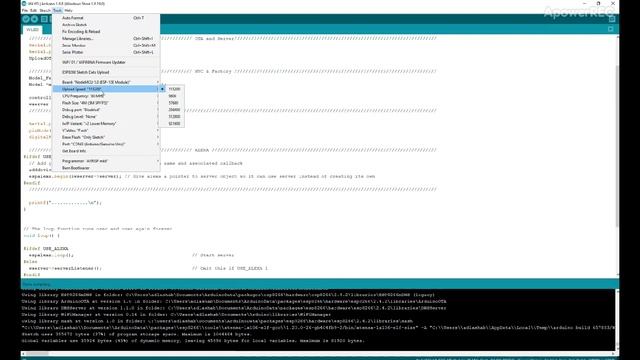Select the 9600 upload speed option
The width and height of the screenshot is (640, 360).
173,96
